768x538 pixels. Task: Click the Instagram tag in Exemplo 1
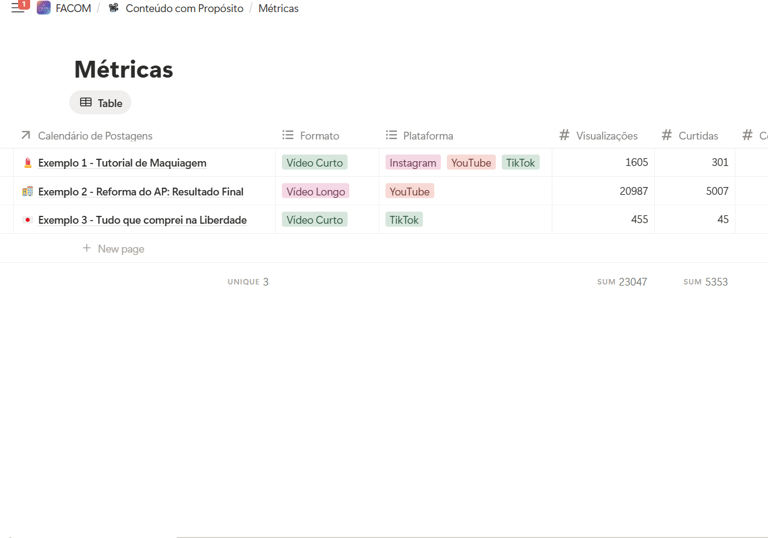[x=413, y=163]
